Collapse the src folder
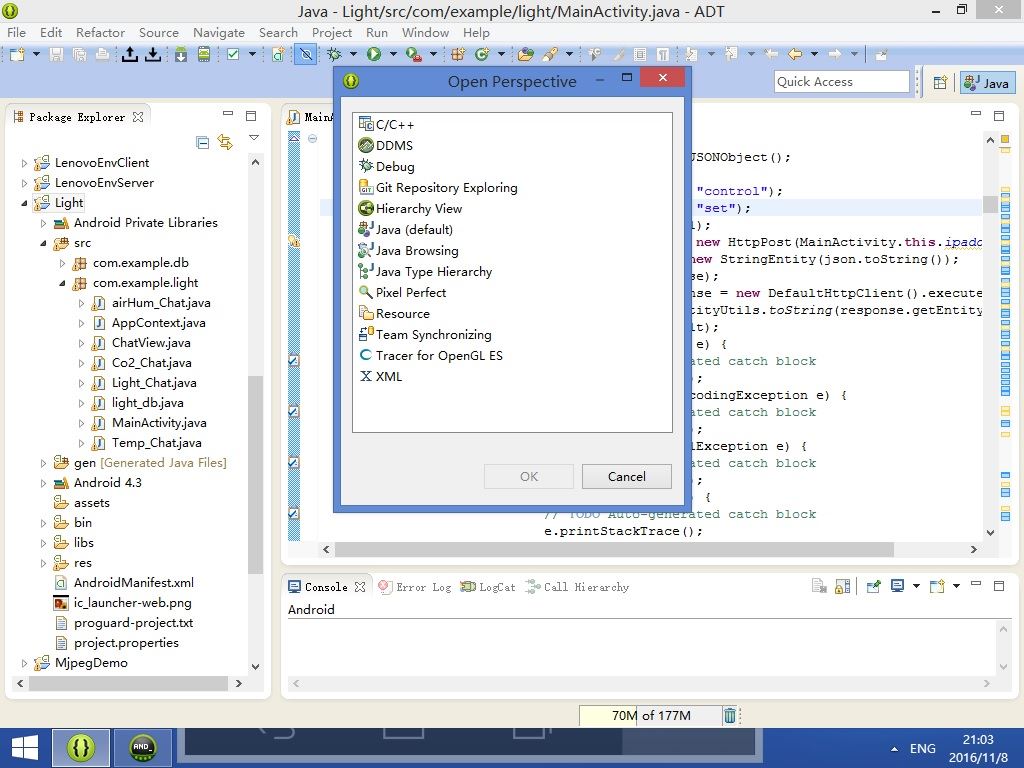Image resolution: width=1024 pixels, height=768 pixels. point(43,244)
